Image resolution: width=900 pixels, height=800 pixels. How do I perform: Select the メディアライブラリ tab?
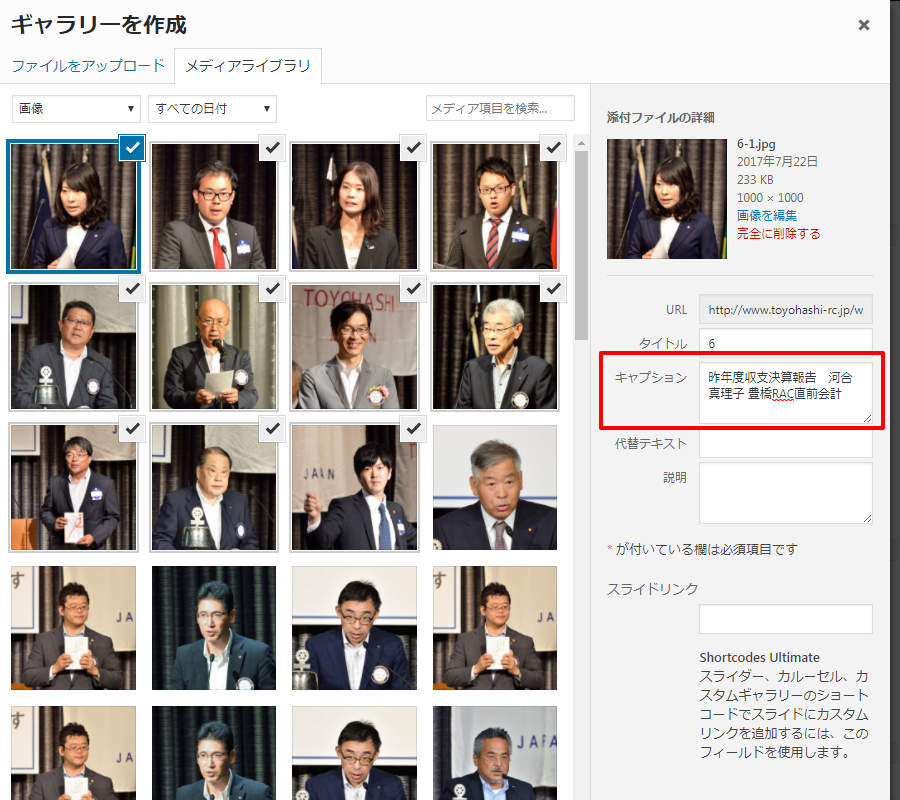click(248, 67)
